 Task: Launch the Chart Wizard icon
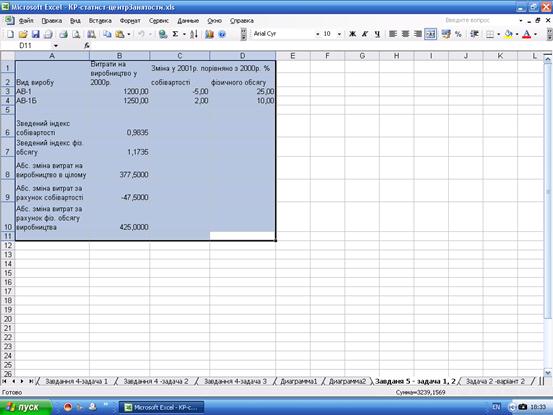209,34
